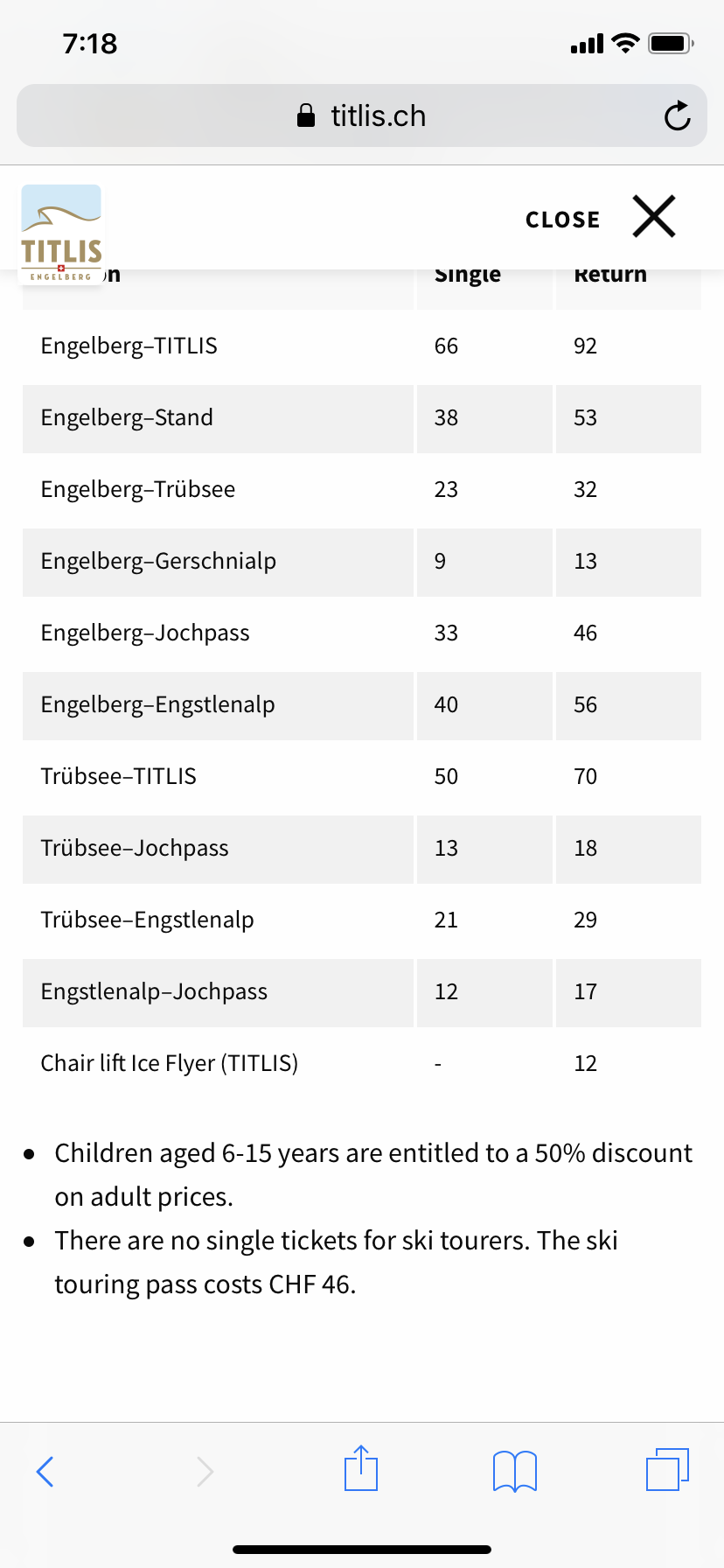
Task: Tap the titlis.ch address bar
Action: pos(362,115)
